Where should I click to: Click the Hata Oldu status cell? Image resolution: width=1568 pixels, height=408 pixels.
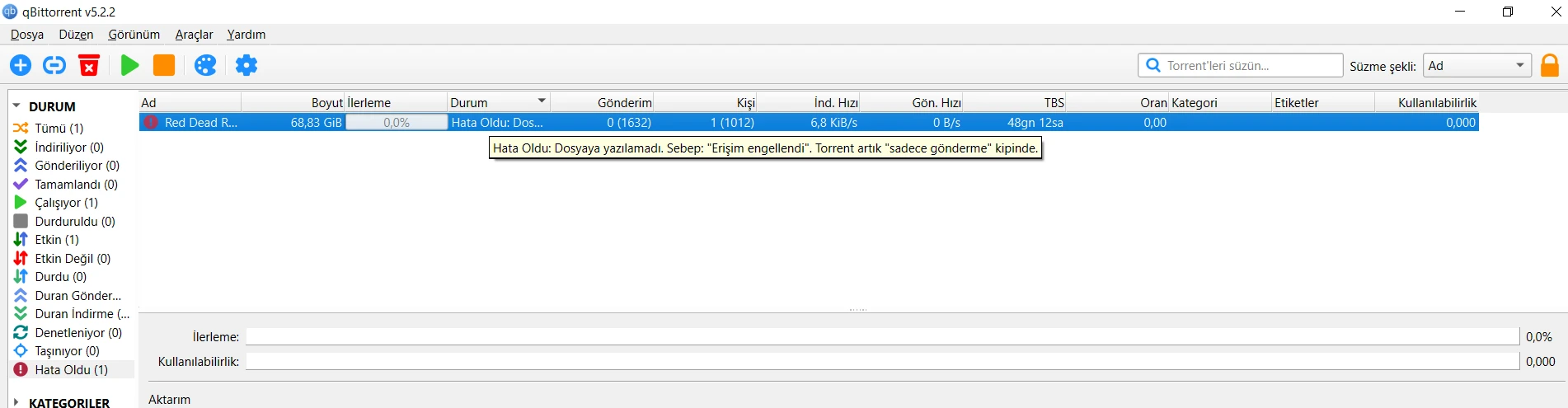coord(498,122)
